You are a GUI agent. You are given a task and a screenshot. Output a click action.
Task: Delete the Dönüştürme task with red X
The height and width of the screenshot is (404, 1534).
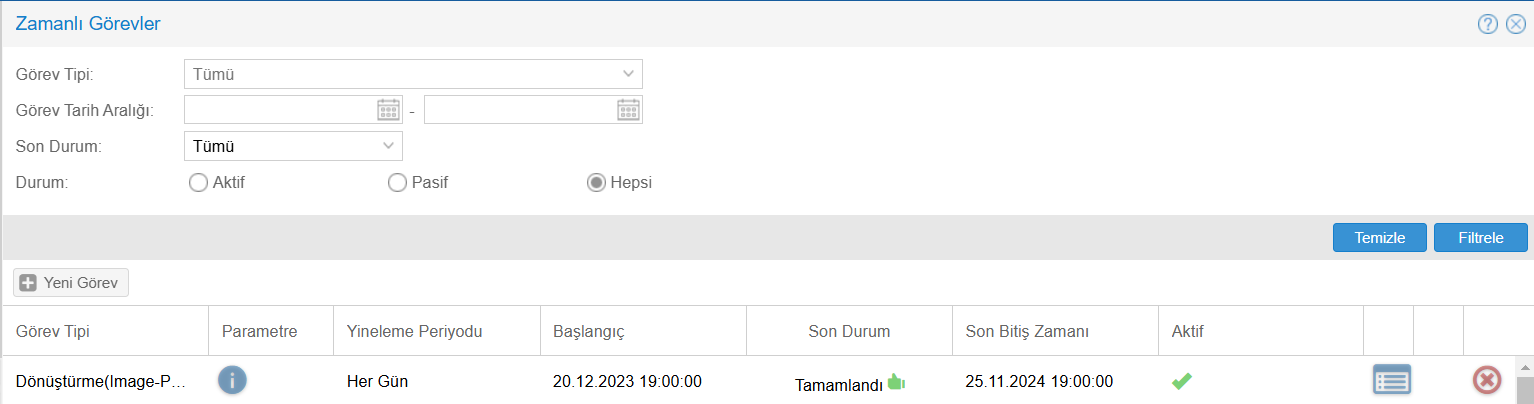point(1487,380)
